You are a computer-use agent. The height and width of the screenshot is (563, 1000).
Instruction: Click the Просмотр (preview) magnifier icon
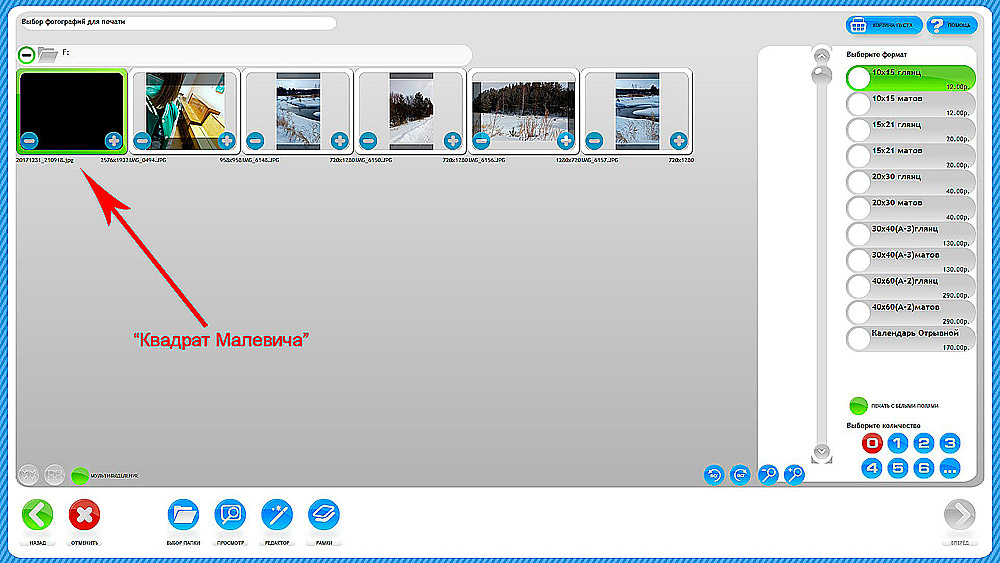(x=230, y=515)
